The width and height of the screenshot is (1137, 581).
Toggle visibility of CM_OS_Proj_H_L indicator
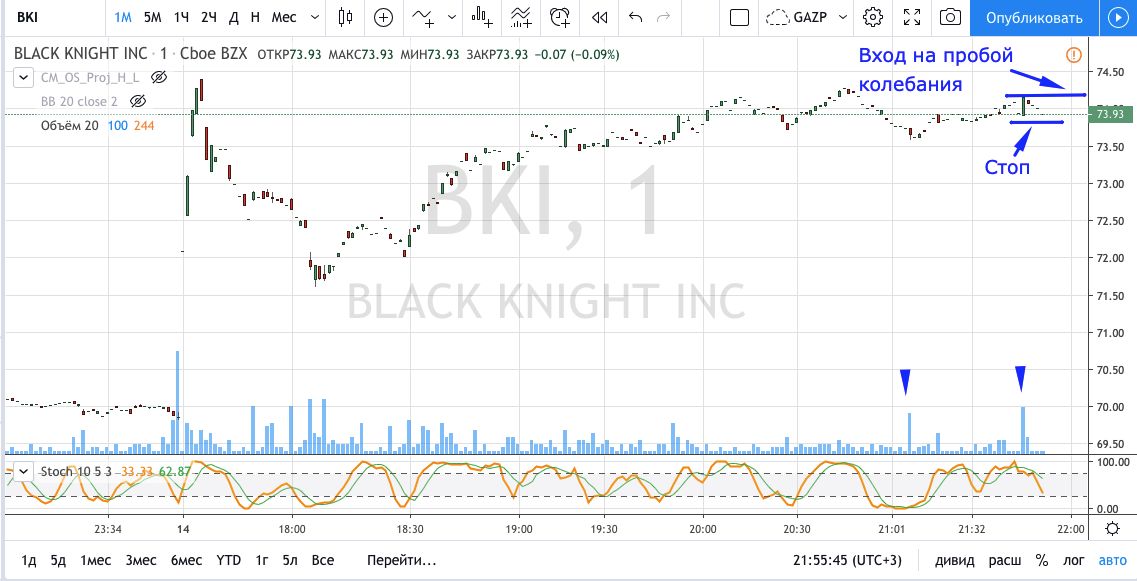160,77
